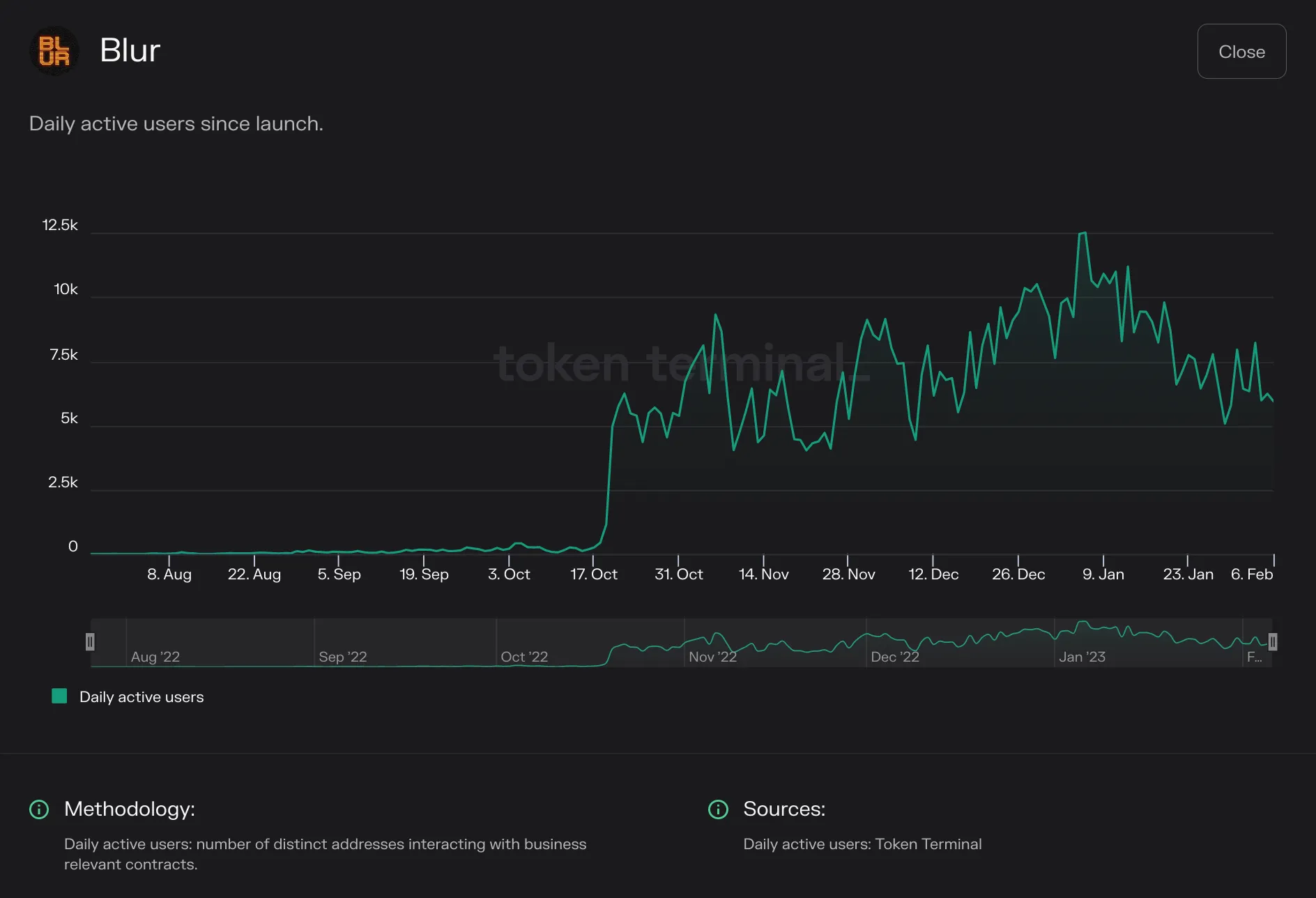Click the 12.5k y-axis value
The height and width of the screenshot is (898, 1316).
pyautogui.click(x=60, y=225)
